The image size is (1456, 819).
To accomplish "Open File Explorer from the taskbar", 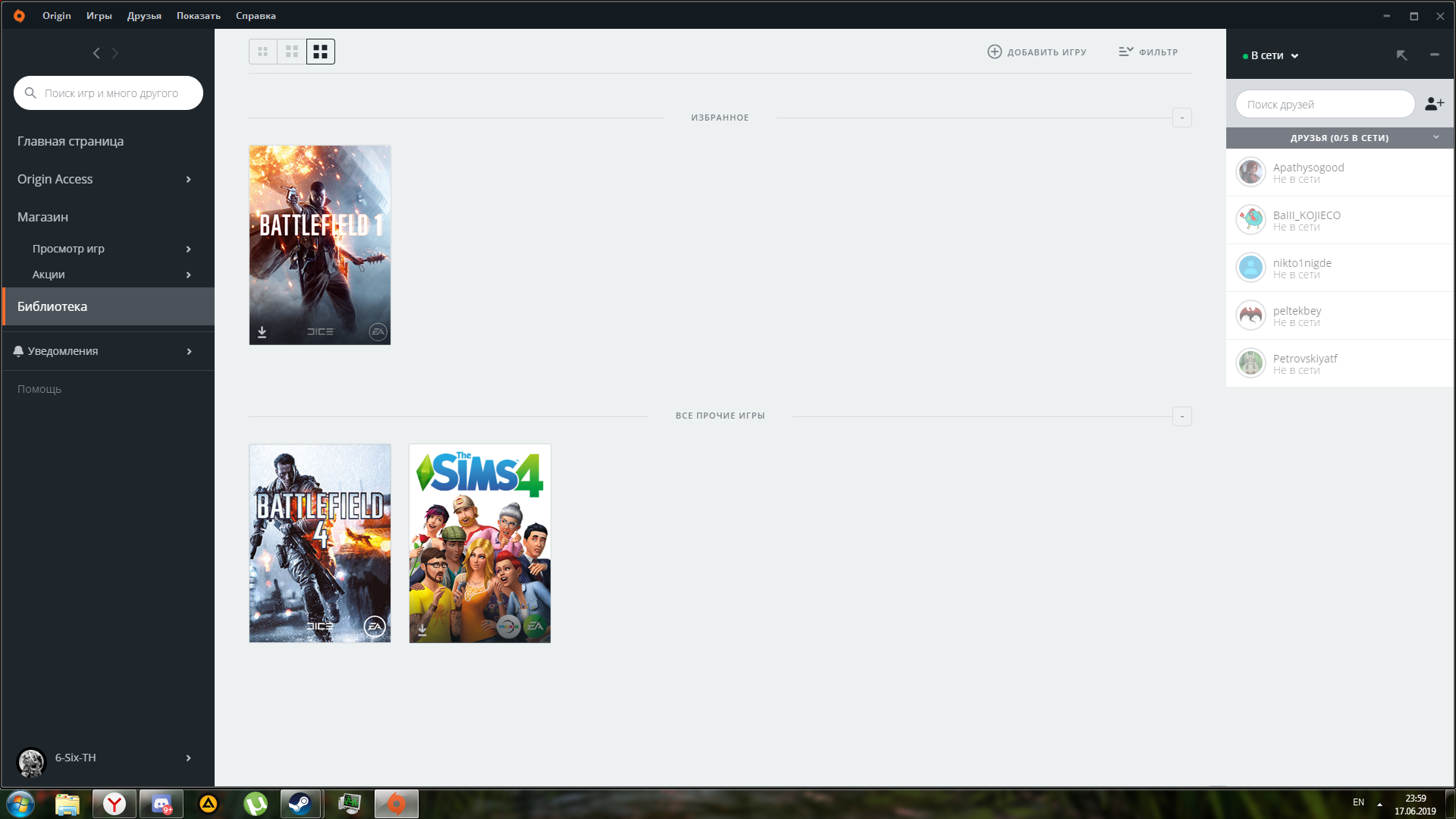I will 67,804.
